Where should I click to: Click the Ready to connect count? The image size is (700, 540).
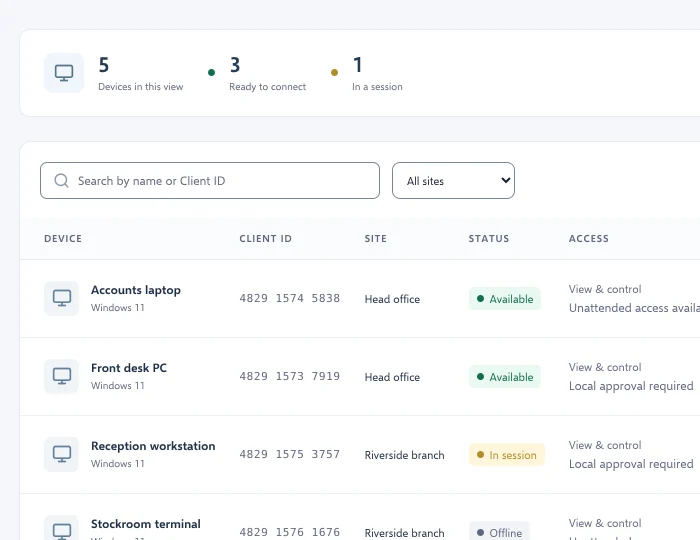(x=235, y=65)
